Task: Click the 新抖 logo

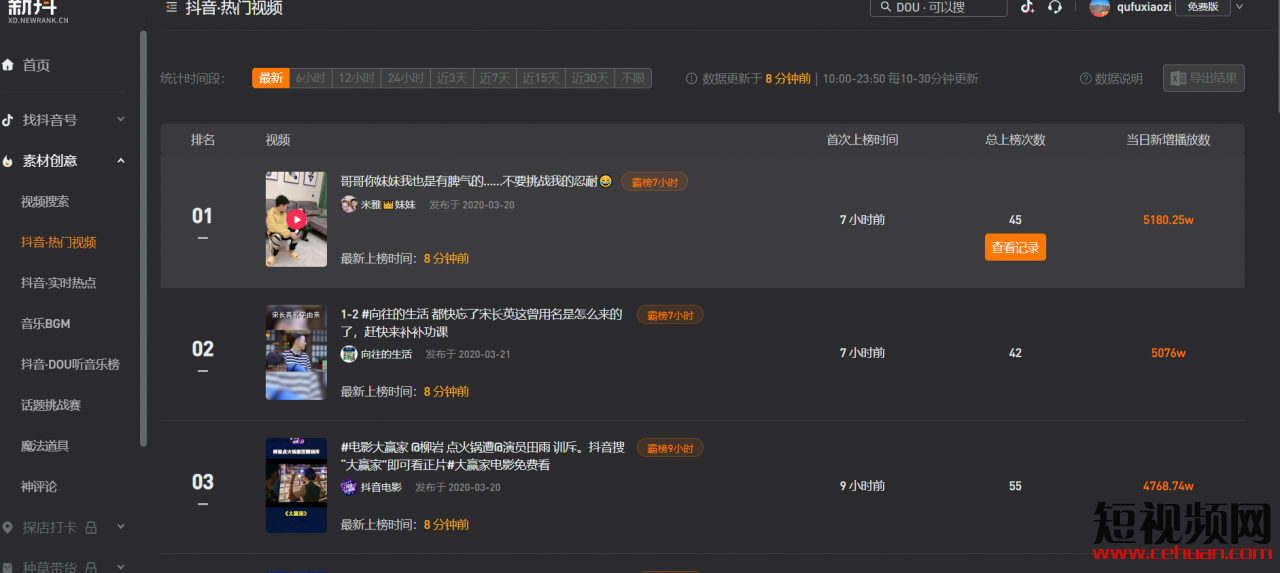Action: point(34,10)
